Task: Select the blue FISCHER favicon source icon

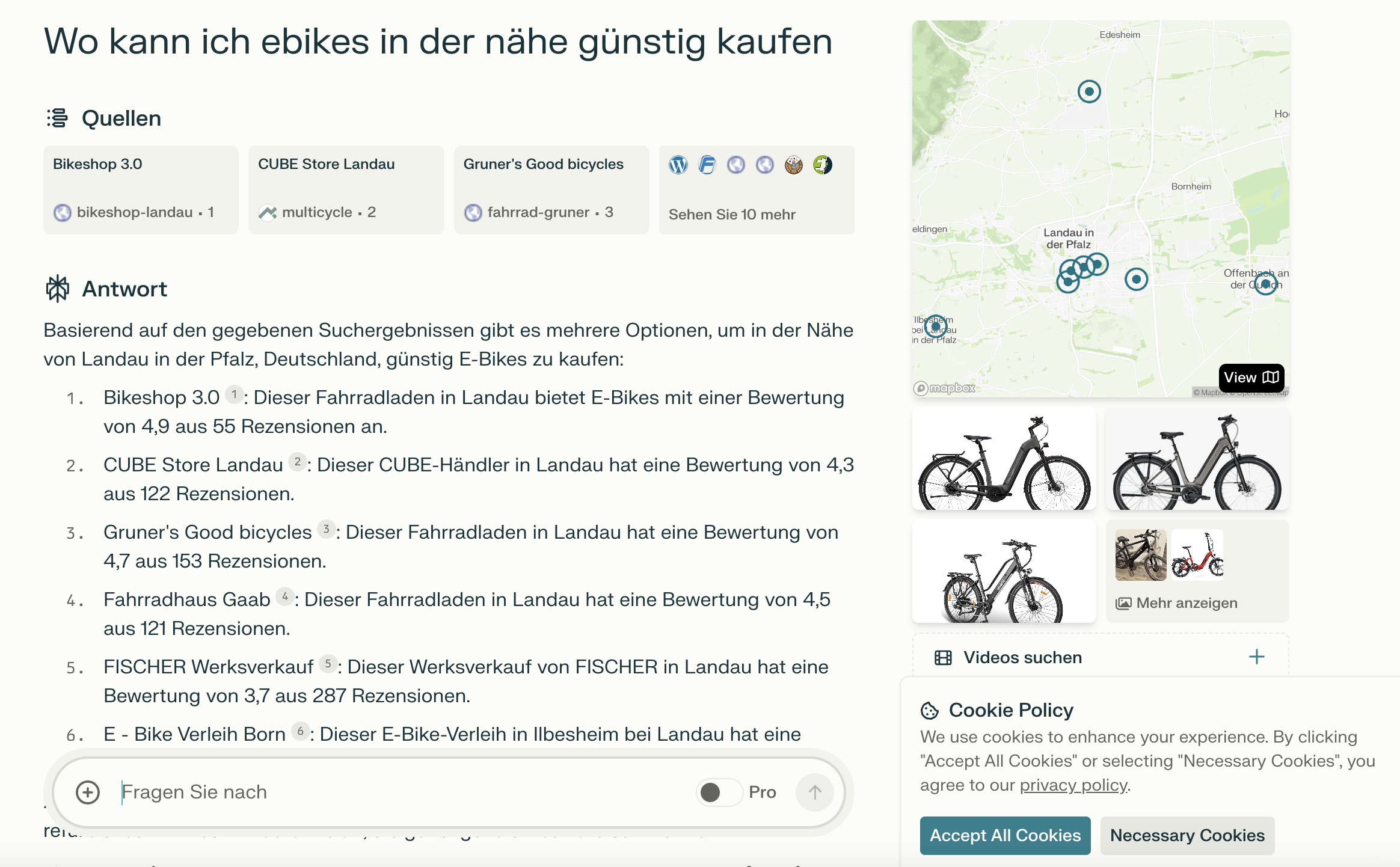Action: click(x=707, y=164)
